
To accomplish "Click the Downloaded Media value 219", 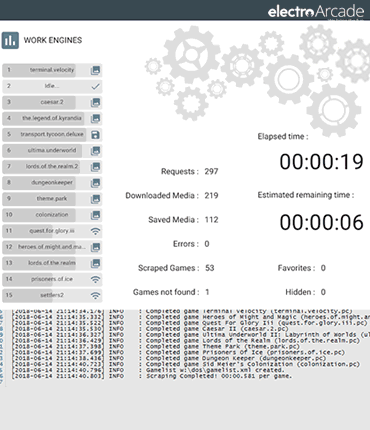I will point(211,196).
